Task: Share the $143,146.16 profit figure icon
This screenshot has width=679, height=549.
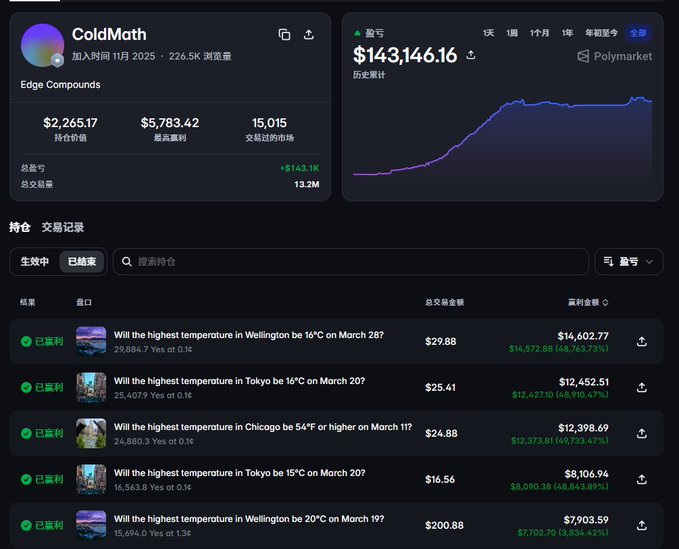Action: [471, 55]
